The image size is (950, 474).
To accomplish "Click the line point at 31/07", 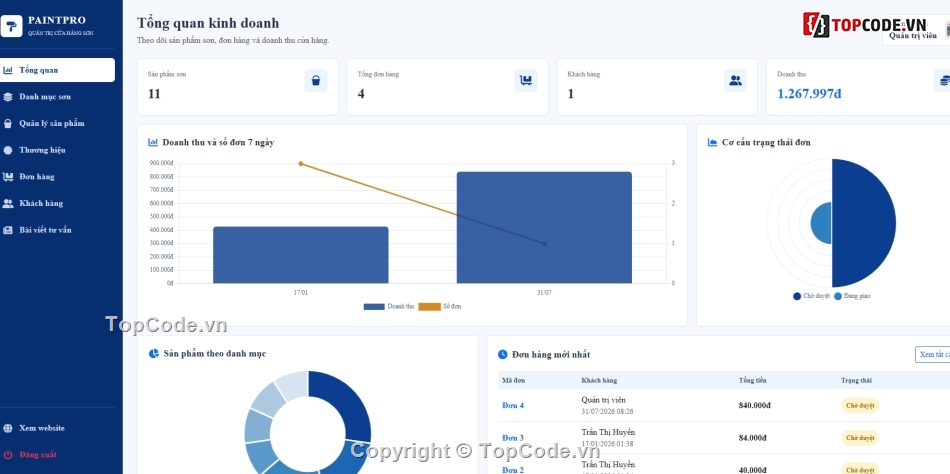I will pyautogui.click(x=544, y=244).
